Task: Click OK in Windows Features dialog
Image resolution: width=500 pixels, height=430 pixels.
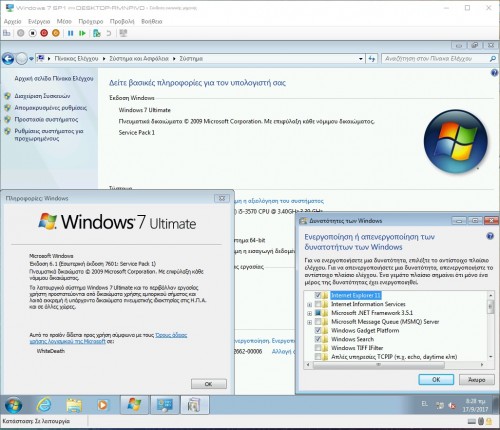Action: (436, 379)
